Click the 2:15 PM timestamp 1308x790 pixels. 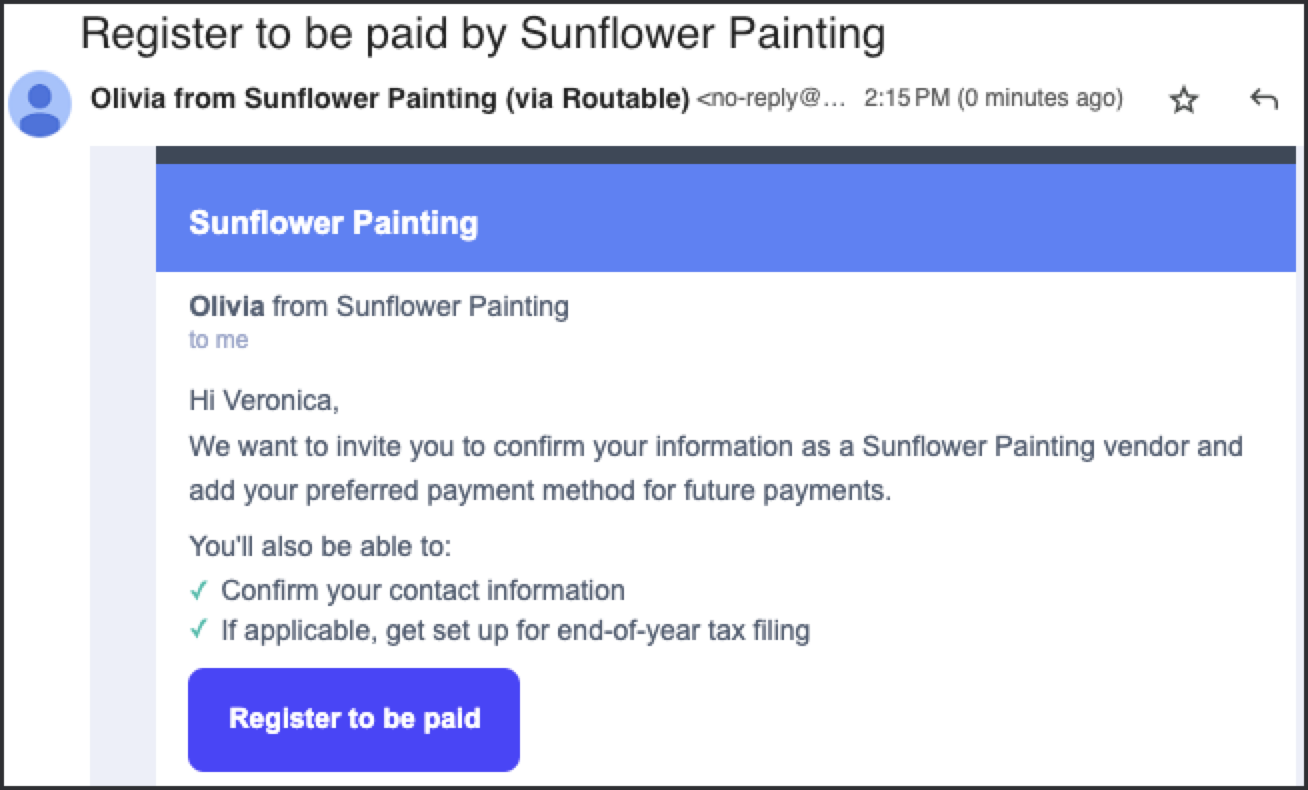coord(993,99)
